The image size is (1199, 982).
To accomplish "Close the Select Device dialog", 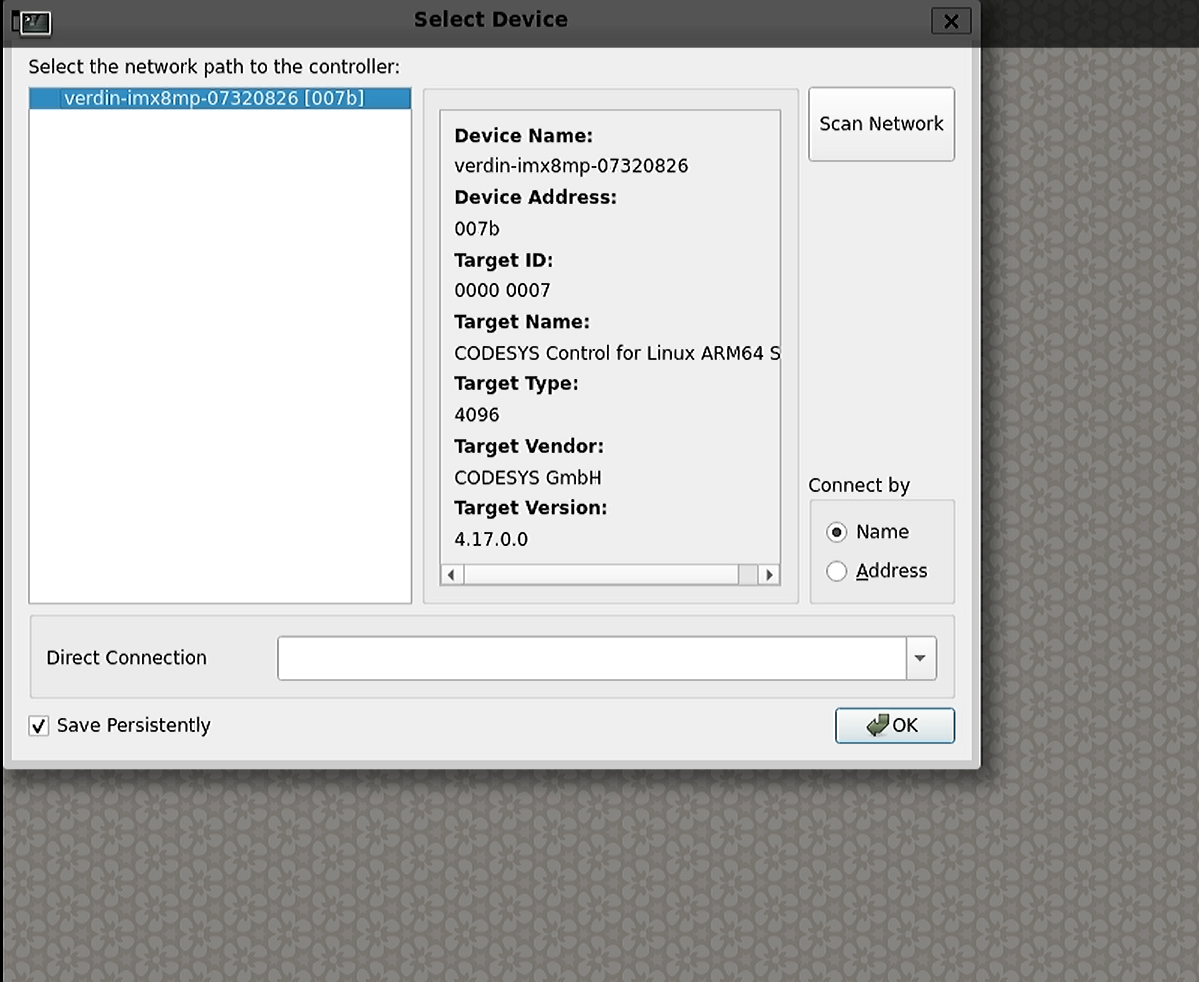I will [x=950, y=21].
